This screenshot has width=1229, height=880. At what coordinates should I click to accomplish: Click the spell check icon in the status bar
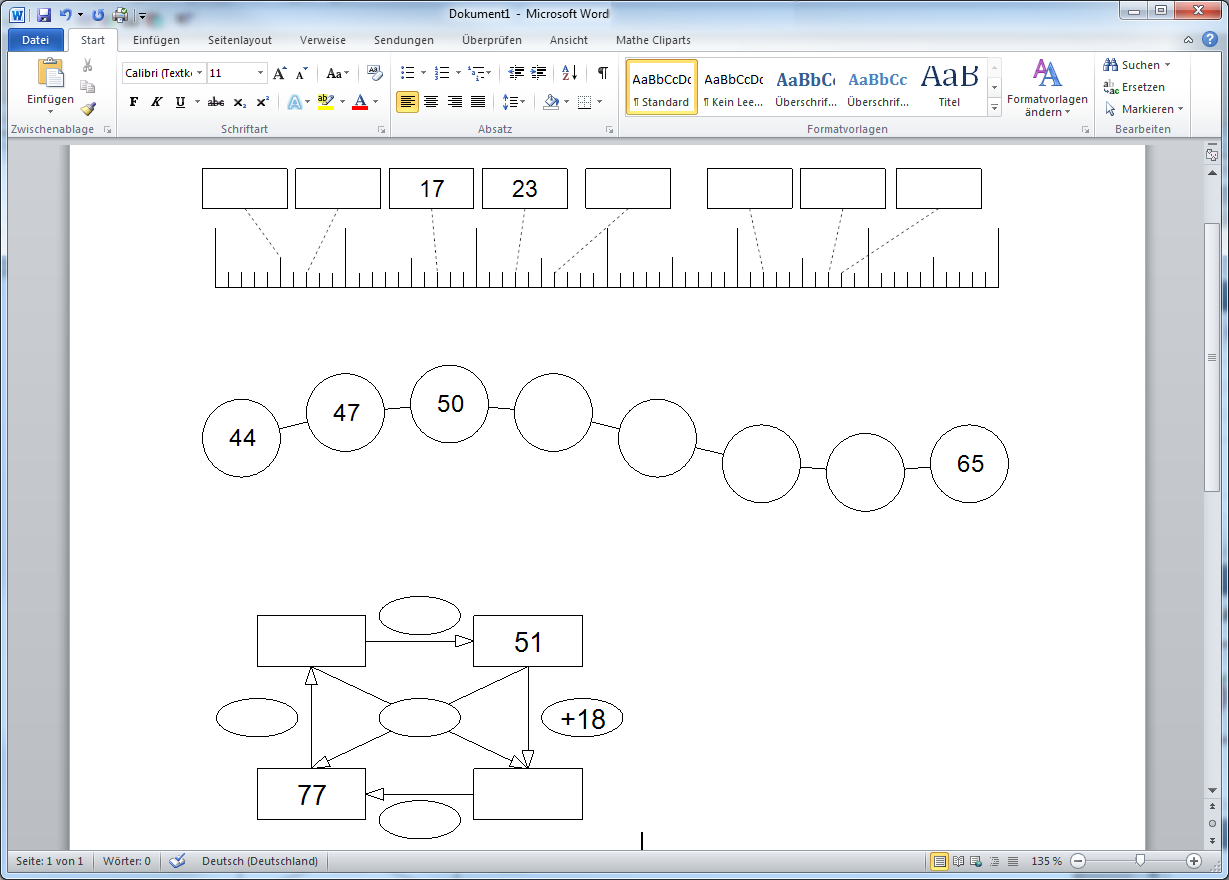(178, 861)
